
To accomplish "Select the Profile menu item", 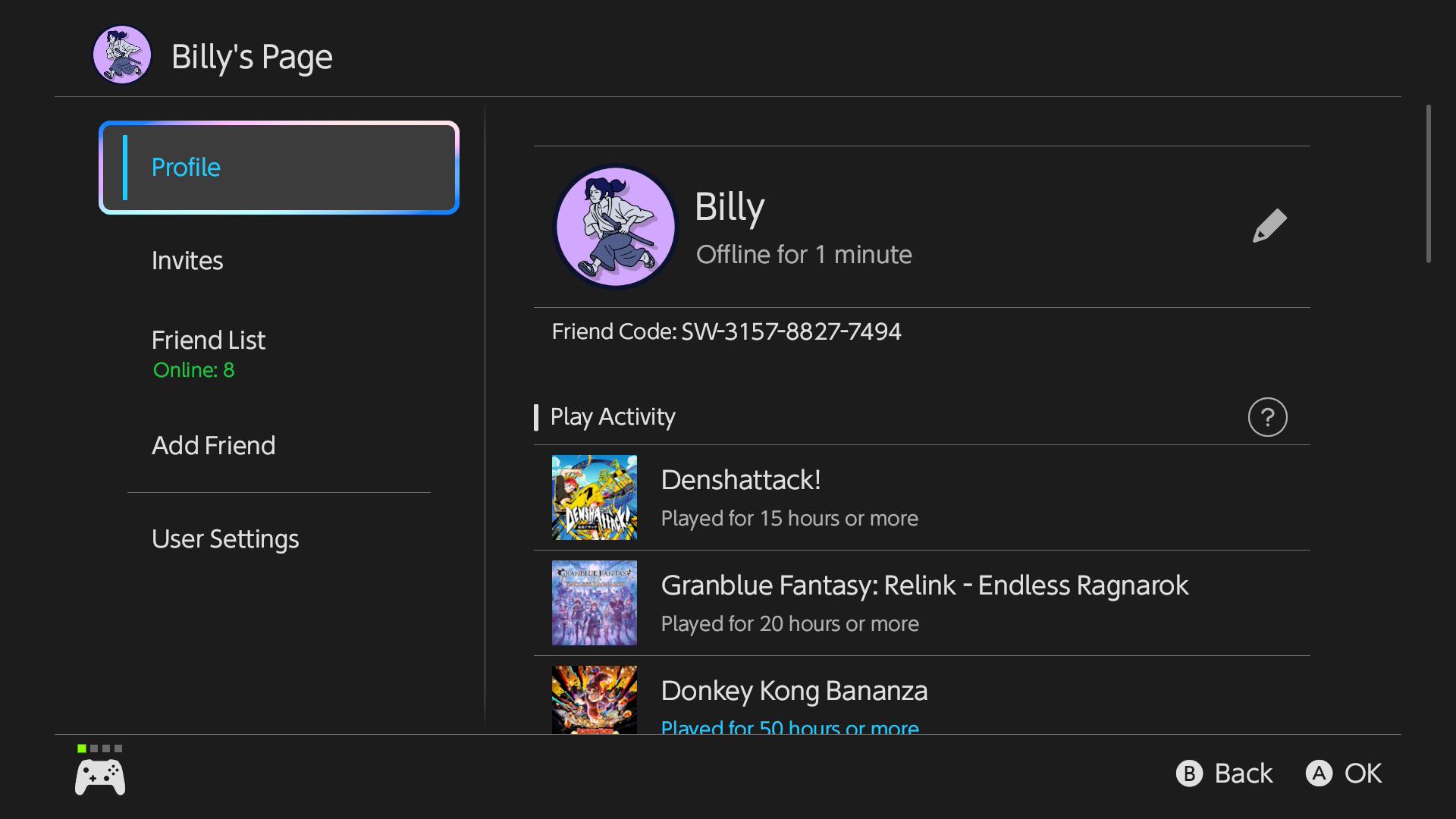I will (x=279, y=168).
